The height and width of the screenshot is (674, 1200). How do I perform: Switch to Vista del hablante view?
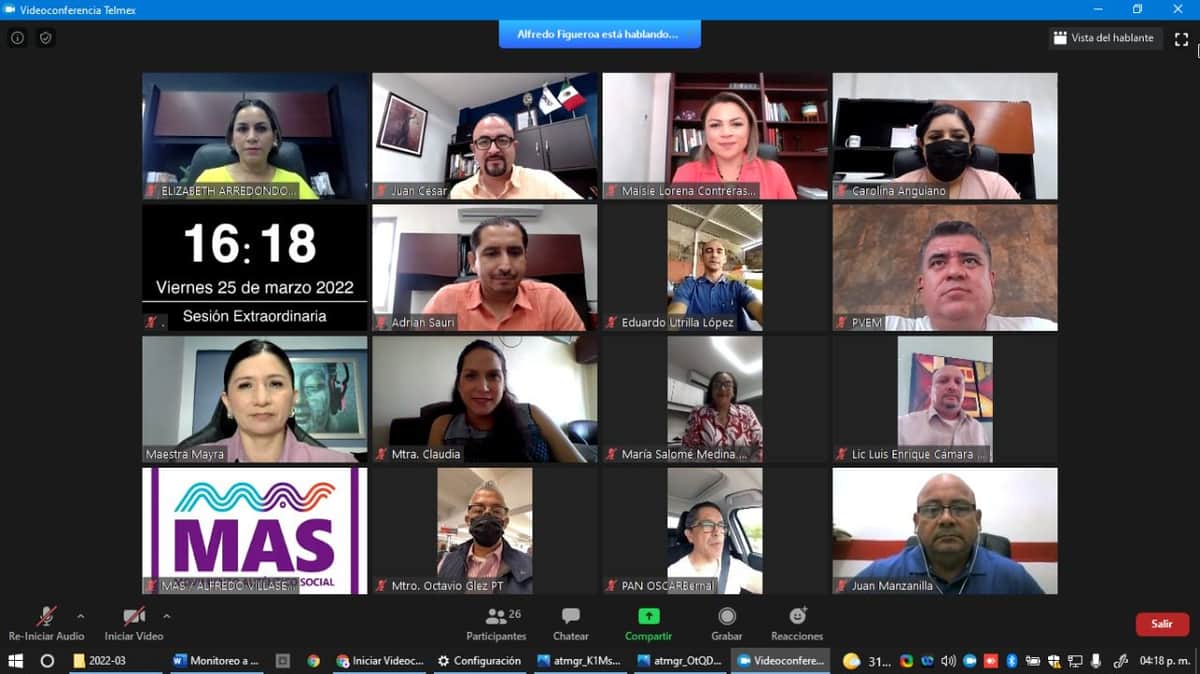[x=1104, y=38]
